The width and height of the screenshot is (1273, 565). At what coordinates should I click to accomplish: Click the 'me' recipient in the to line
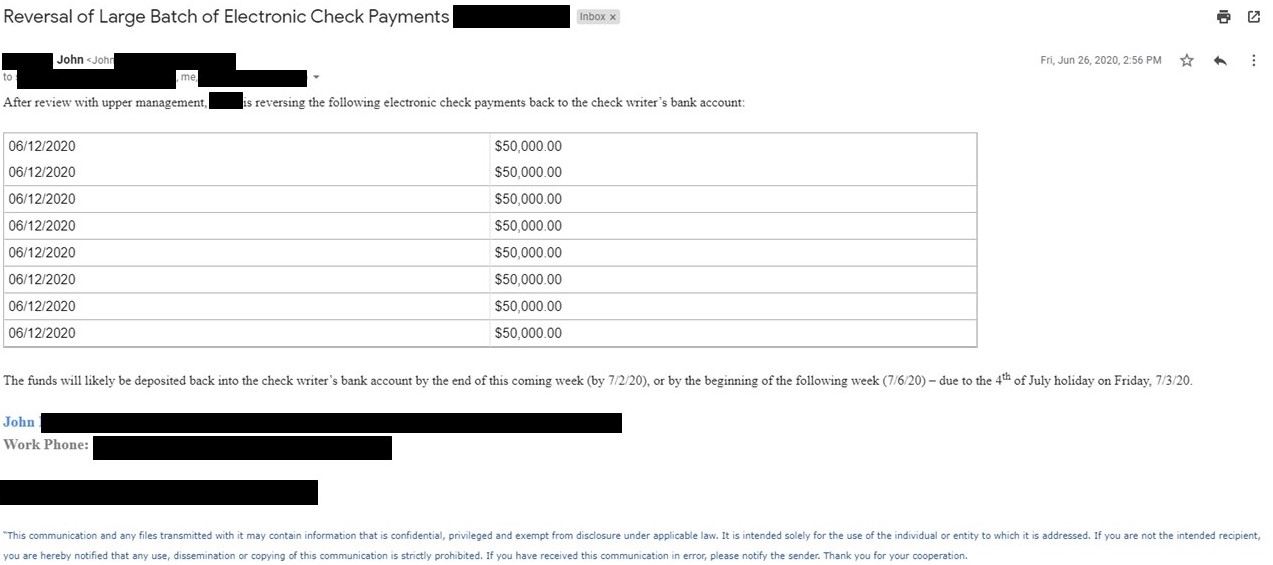pos(188,77)
